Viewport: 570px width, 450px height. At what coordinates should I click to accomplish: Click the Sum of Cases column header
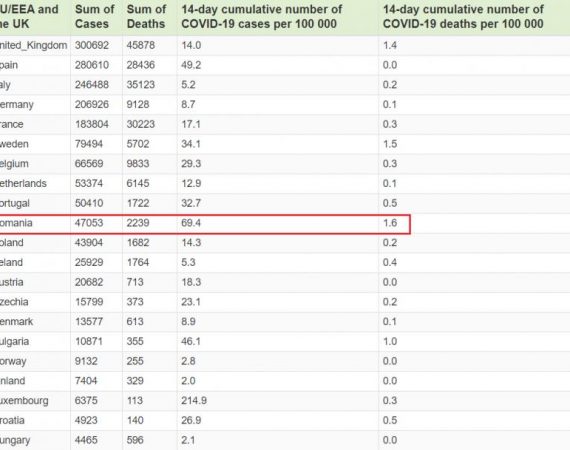click(x=95, y=17)
